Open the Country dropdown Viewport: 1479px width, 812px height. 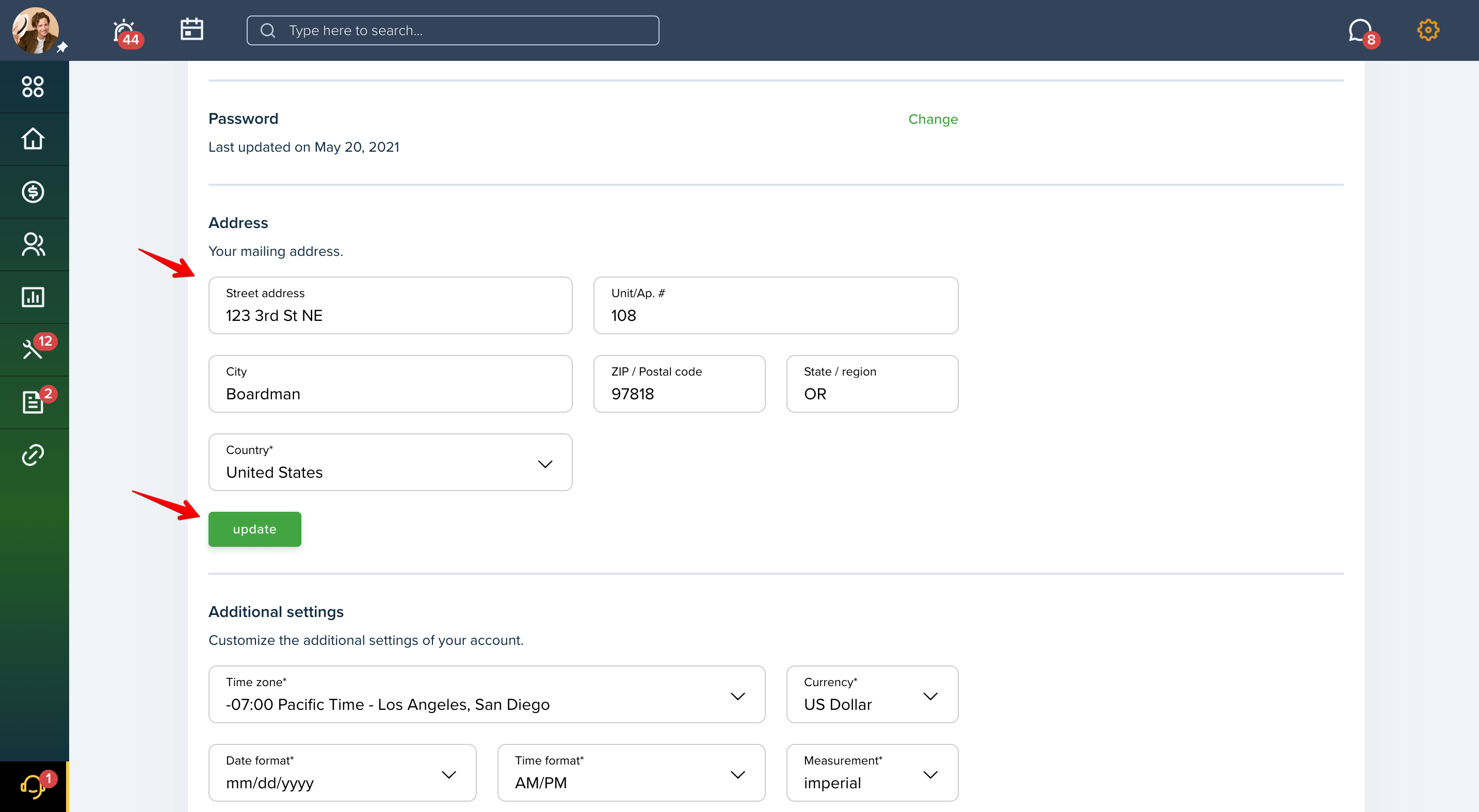click(391, 463)
